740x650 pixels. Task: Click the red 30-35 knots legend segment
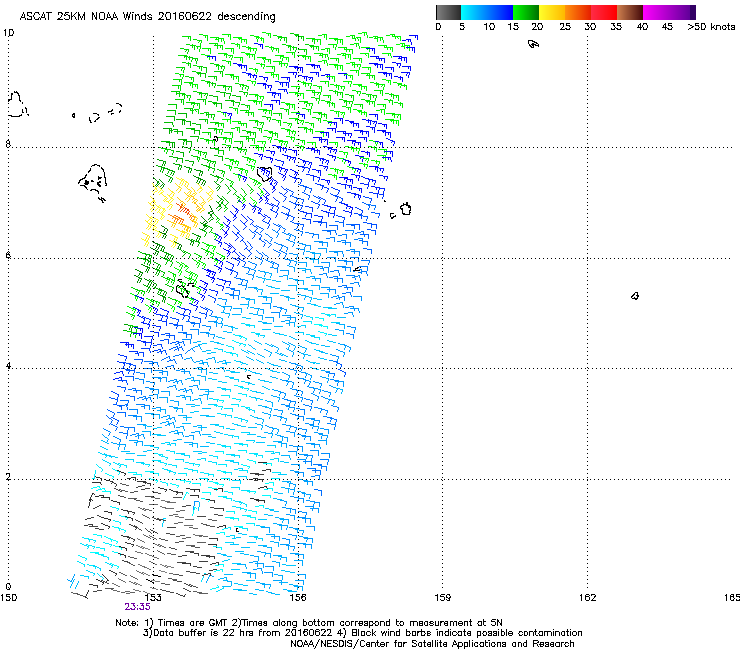(x=604, y=12)
